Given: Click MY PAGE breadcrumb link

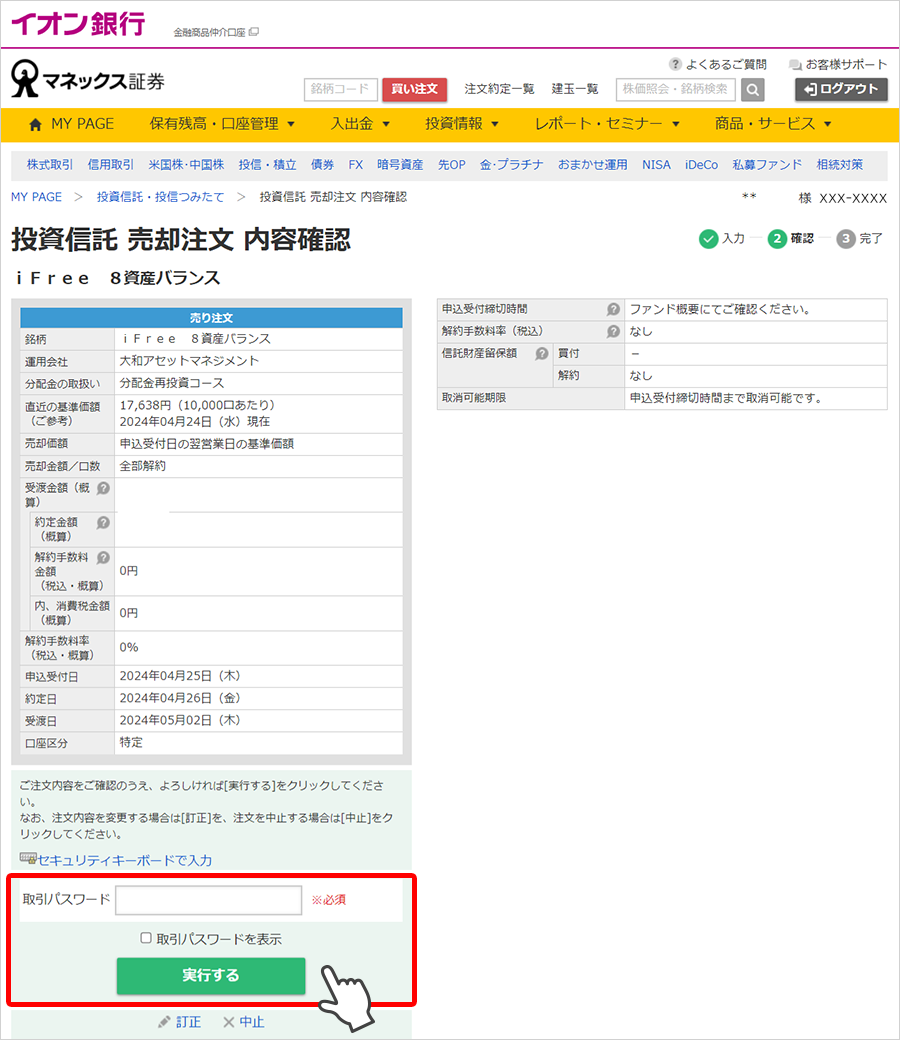Looking at the screenshot, I should click(36, 197).
